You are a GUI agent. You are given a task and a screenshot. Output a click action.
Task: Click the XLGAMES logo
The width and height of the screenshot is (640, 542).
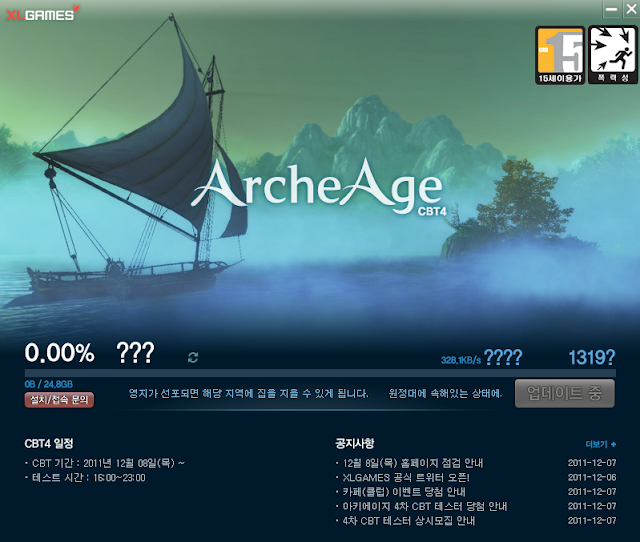pyautogui.click(x=43, y=13)
